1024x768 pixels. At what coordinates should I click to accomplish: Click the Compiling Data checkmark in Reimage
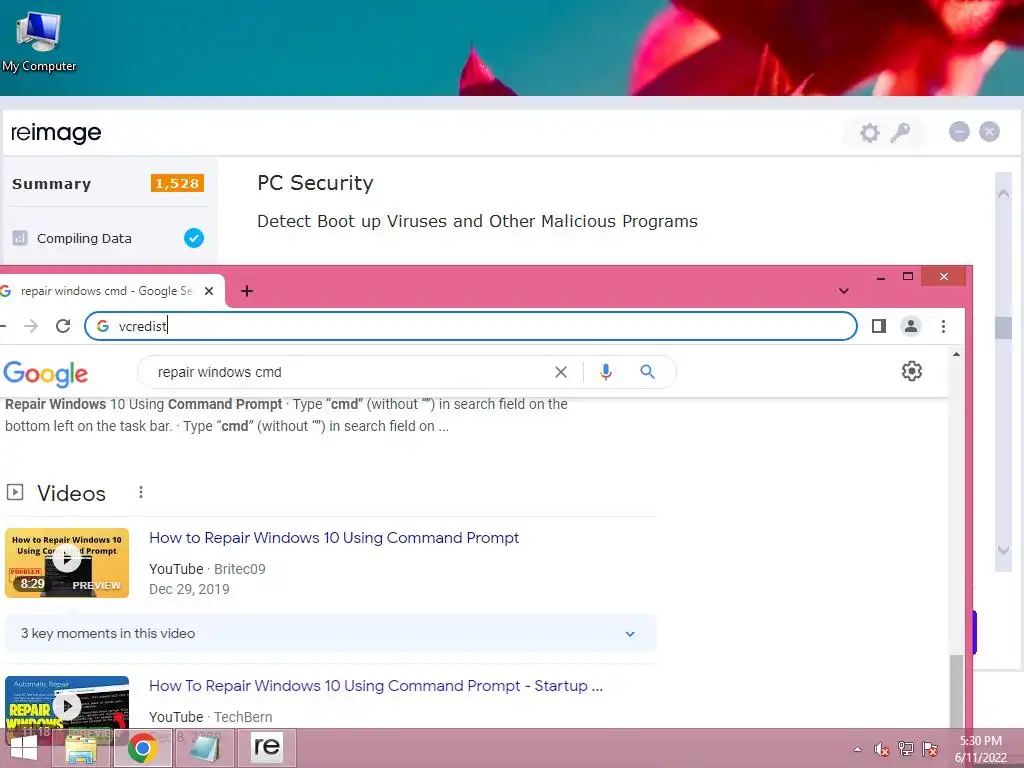[193, 238]
